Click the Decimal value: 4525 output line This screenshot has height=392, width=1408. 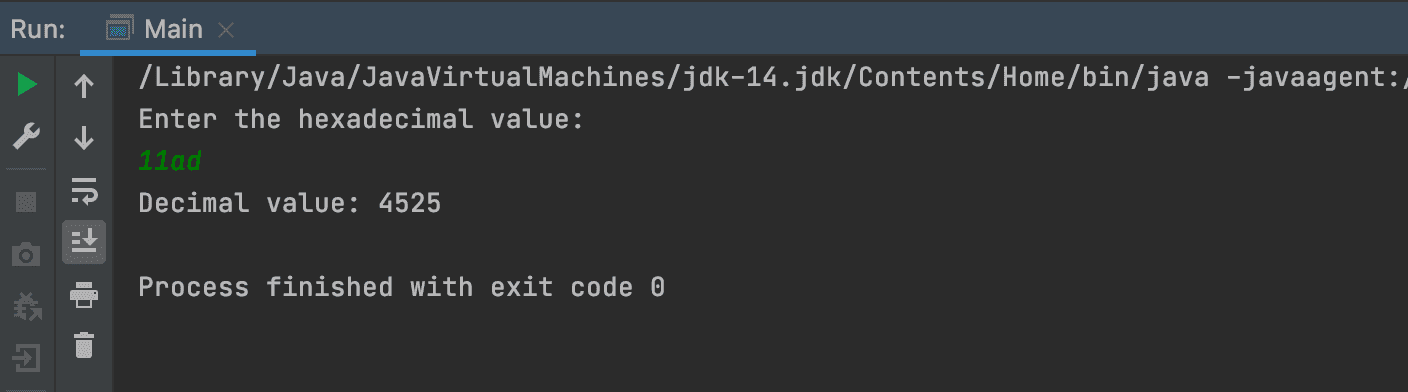click(x=290, y=203)
